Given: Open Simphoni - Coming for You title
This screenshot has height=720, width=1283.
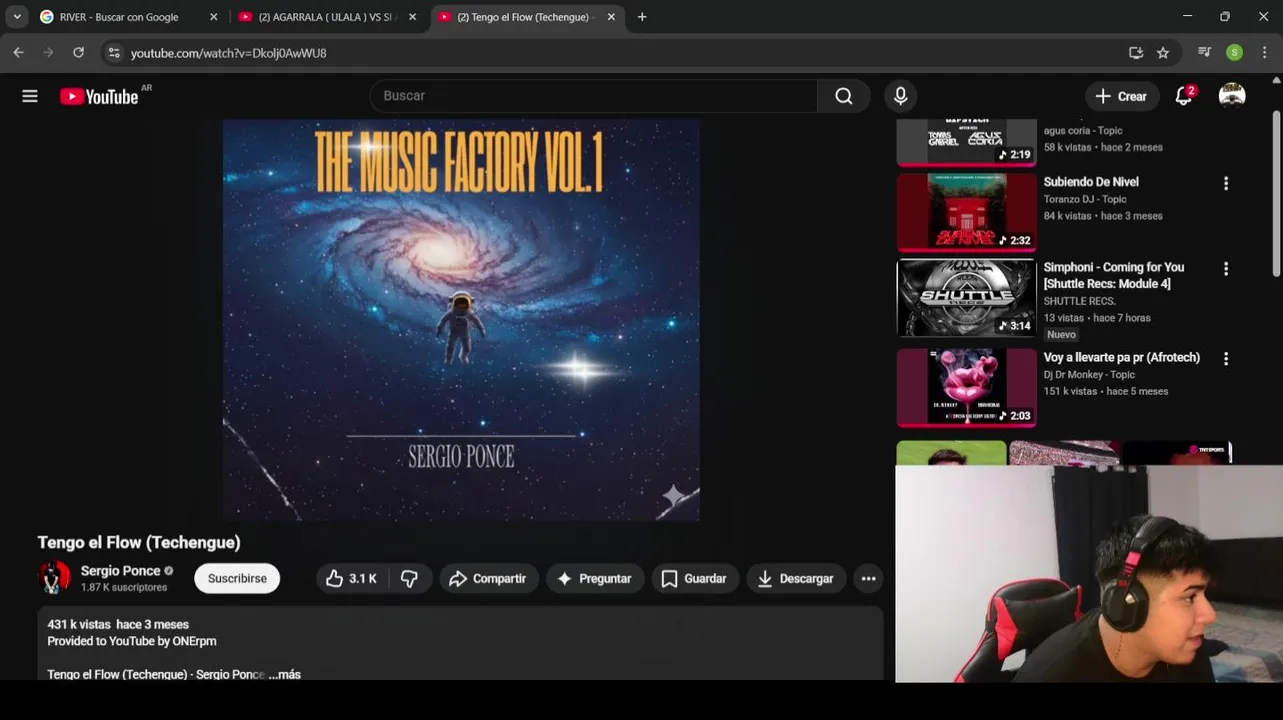Looking at the screenshot, I should coord(1114,275).
